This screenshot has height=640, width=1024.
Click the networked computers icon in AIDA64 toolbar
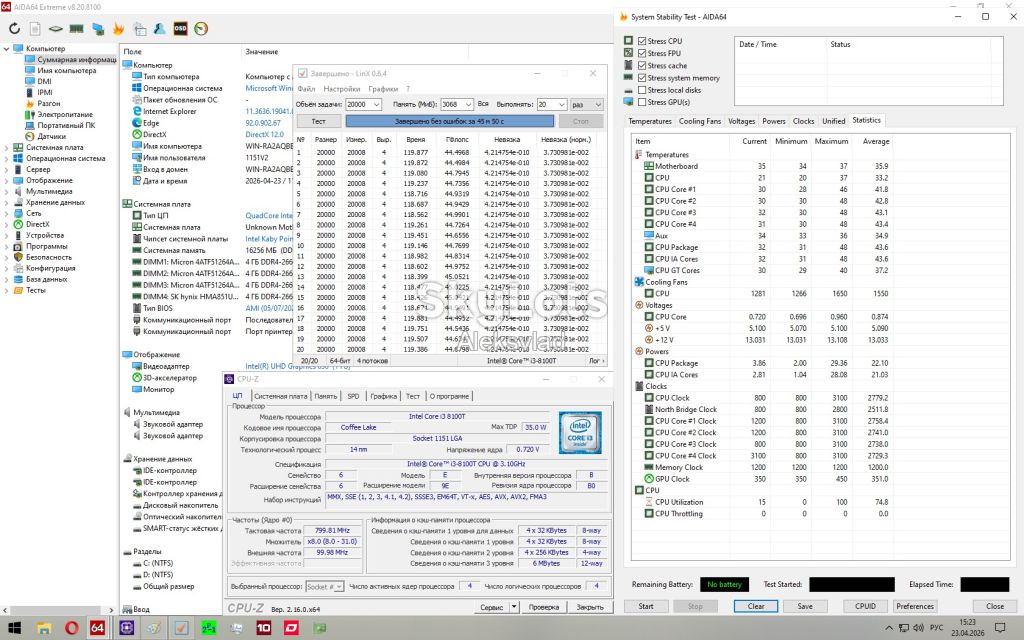tap(98, 29)
